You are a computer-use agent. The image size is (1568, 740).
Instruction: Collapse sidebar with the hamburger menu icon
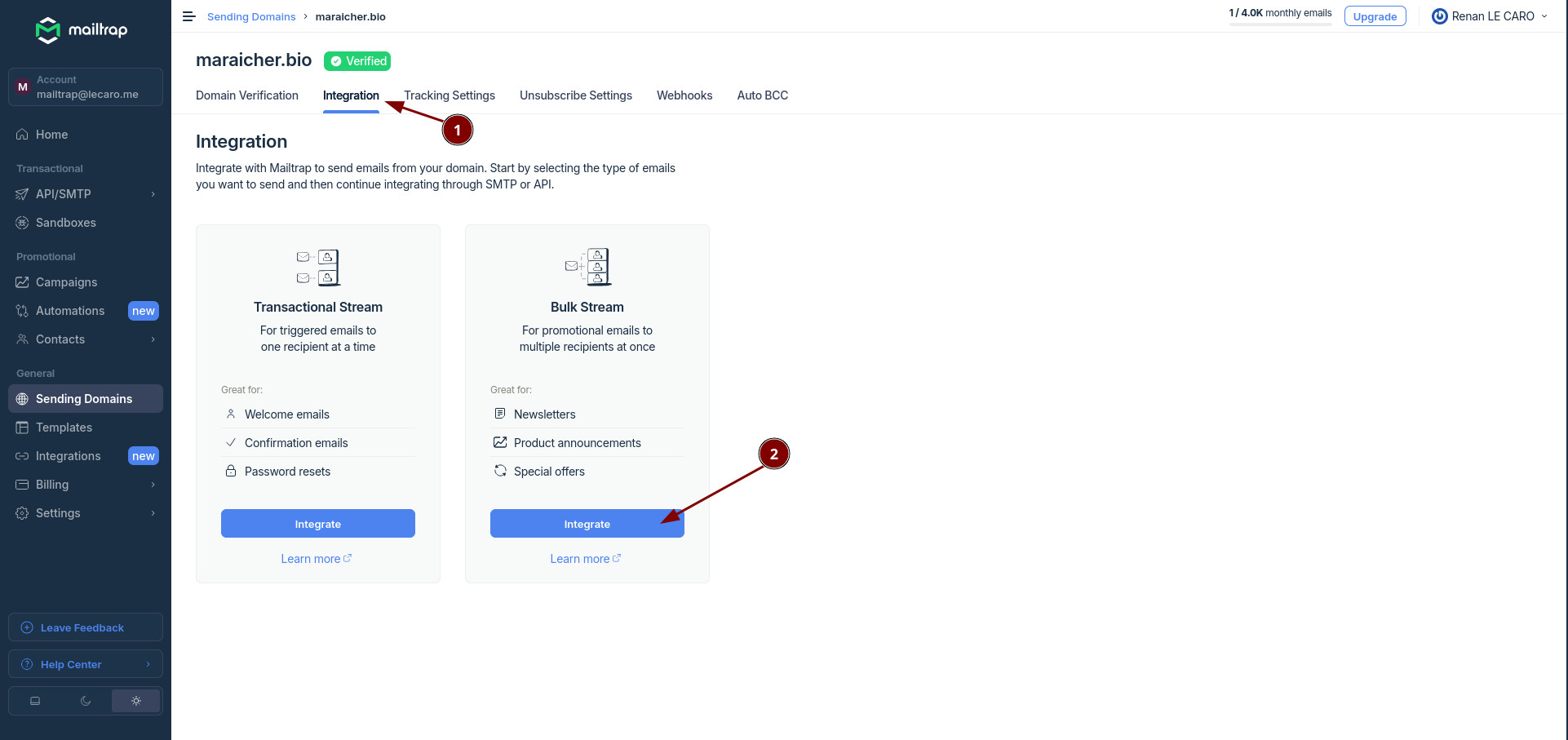[x=188, y=16]
